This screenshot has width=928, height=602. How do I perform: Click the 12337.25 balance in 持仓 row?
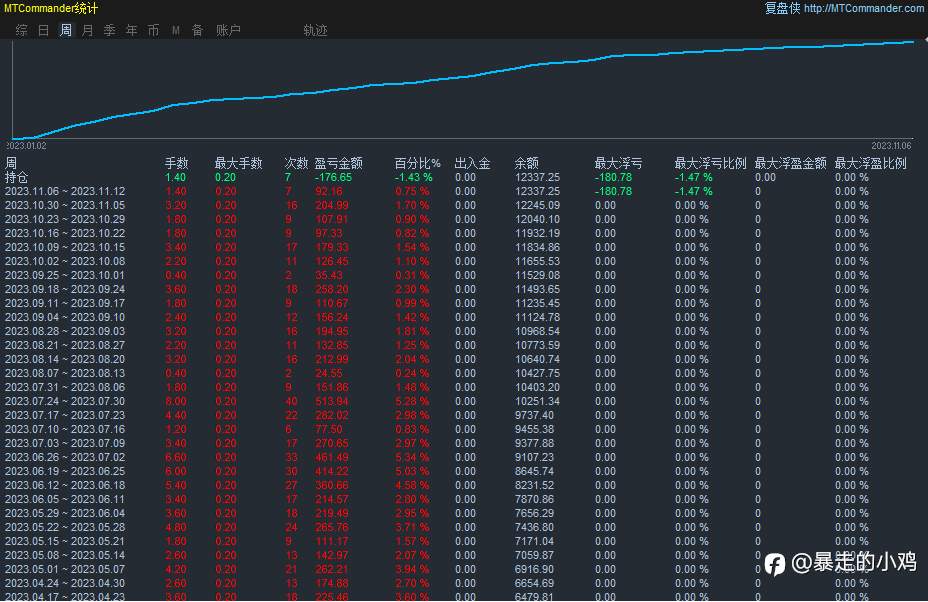[537, 177]
